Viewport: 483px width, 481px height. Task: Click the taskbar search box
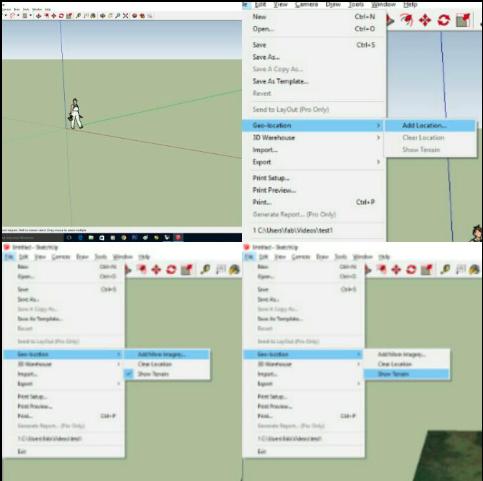(x=32, y=237)
